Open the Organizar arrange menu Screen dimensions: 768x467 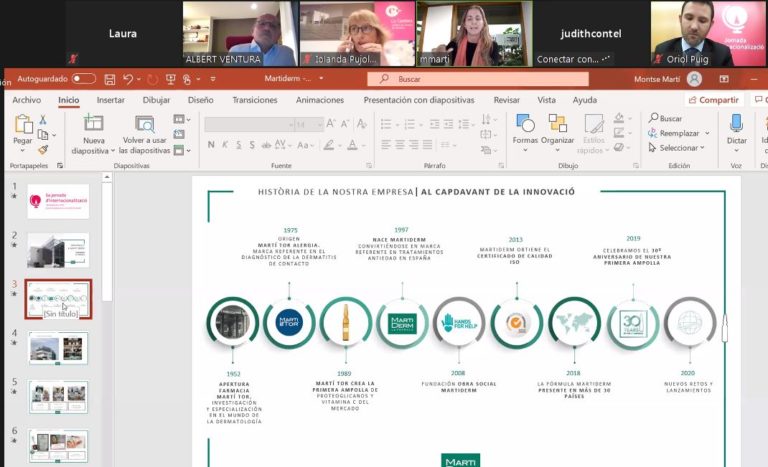point(557,132)
